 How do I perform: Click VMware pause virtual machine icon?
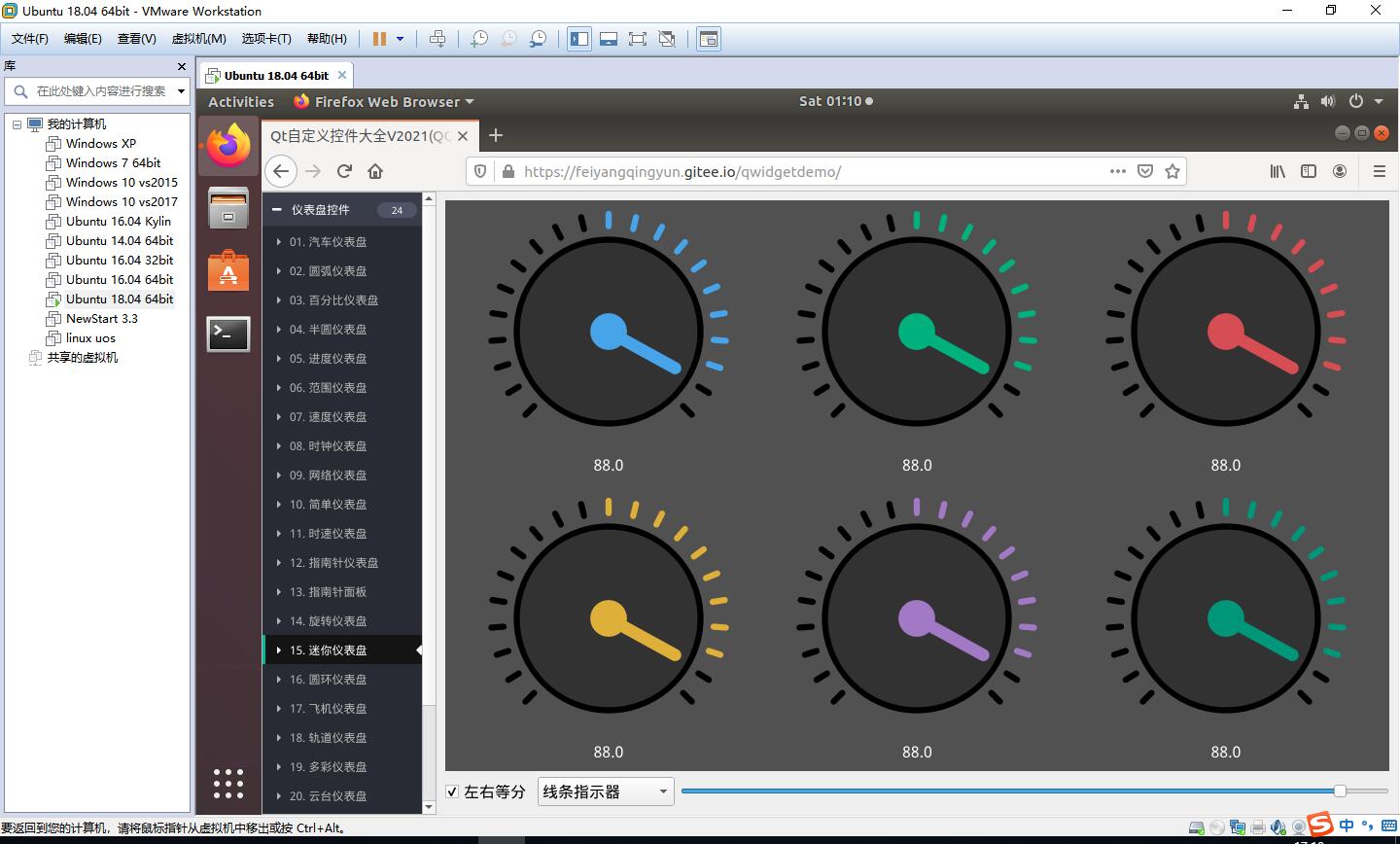(x=379, y=39)
